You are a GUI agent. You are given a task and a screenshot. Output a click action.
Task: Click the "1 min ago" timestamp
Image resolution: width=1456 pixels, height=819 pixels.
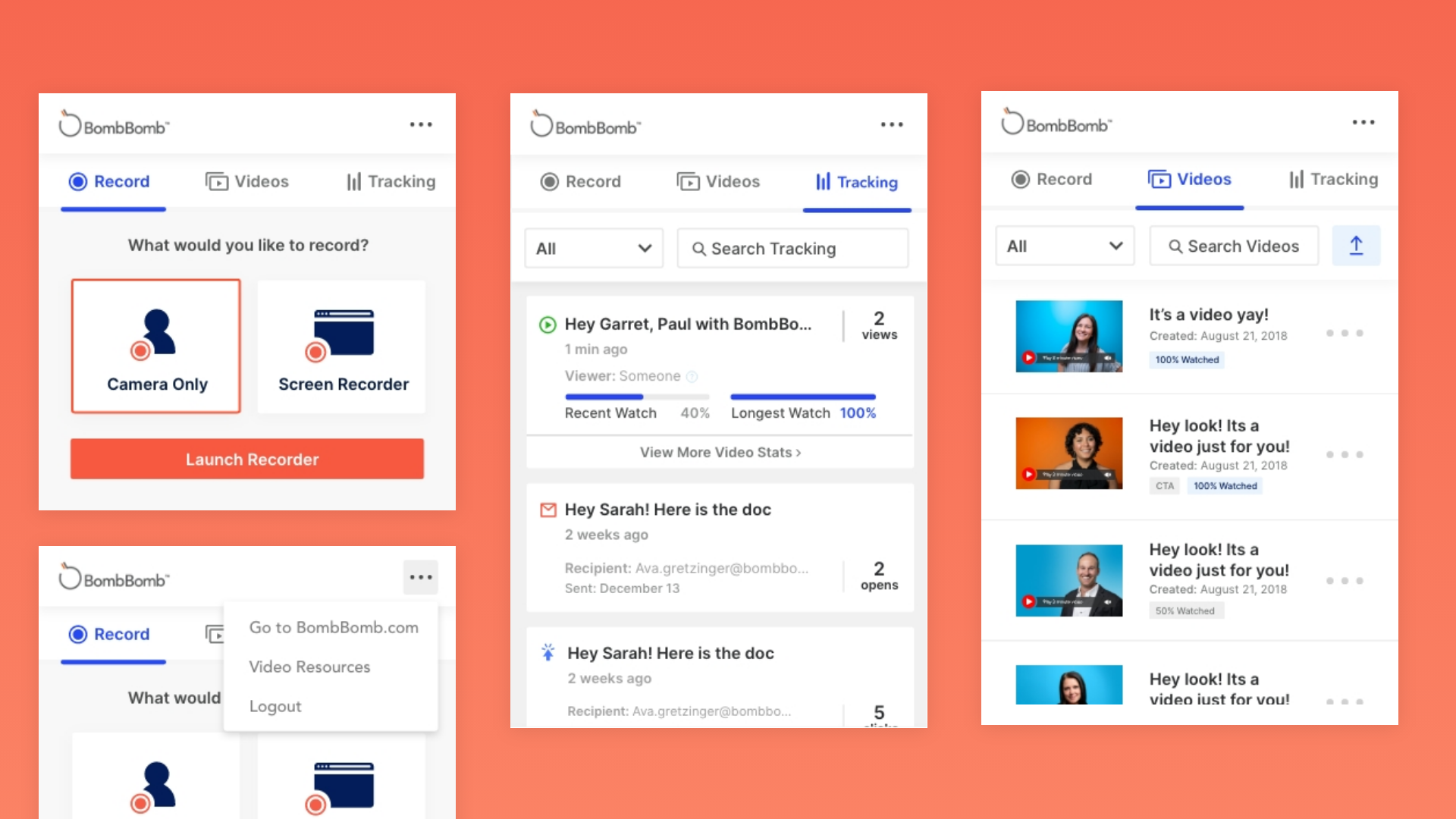point(596,350)
